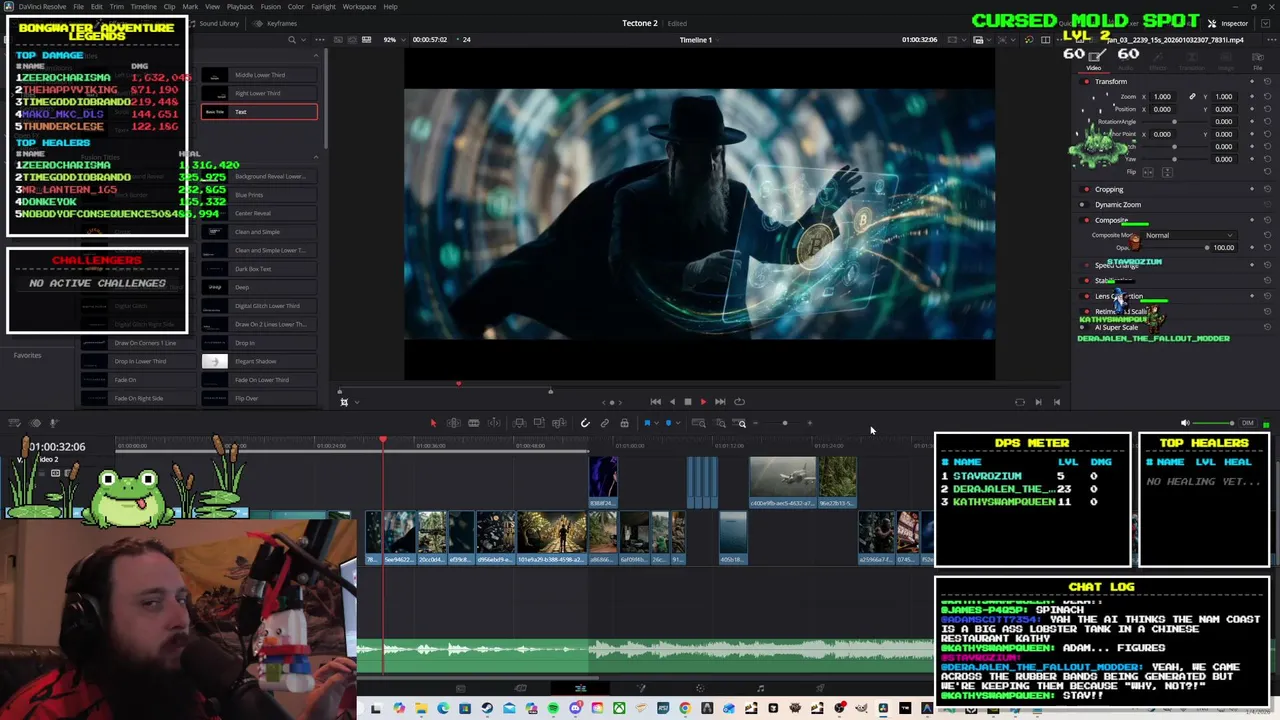Click the Flip Horizontal icon
The width and height of the screenshot is (1280, 720).
tap(1149, 172)
